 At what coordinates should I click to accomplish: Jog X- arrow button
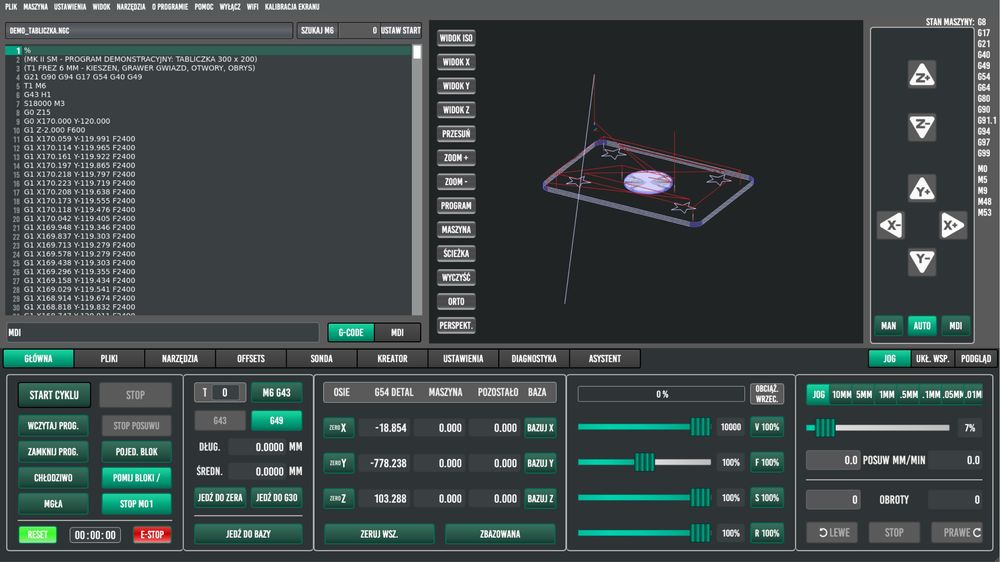click(891, 225)
